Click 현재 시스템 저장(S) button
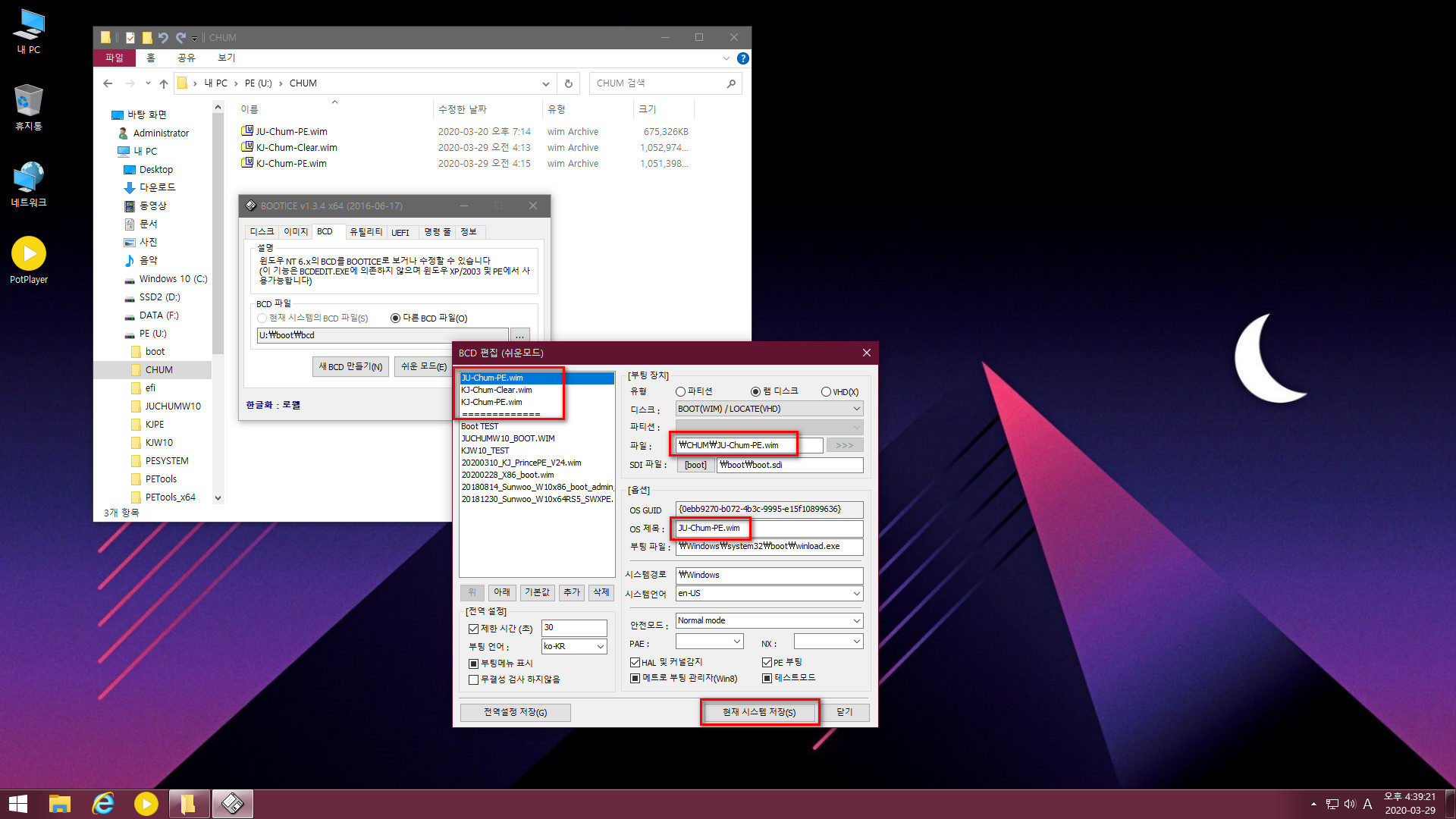Screen dimensions: 1456x819 (x=760, y=713)
